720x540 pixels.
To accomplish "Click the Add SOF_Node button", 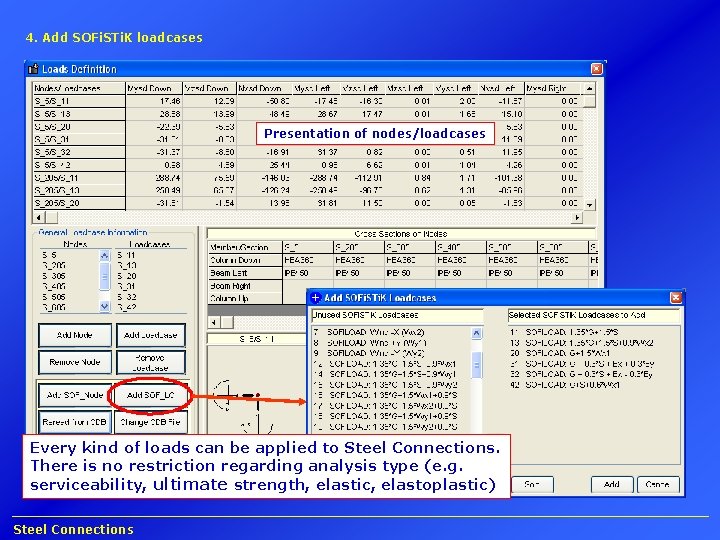I will tap(75, 395).
